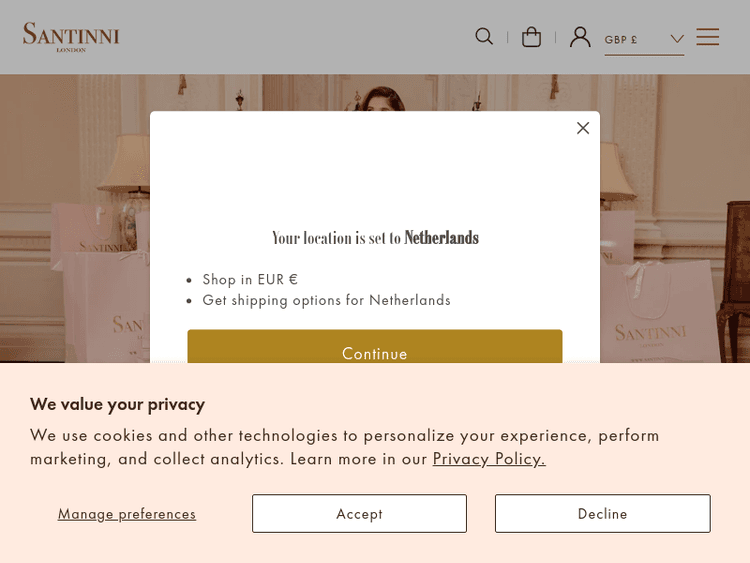Click the Santinni London logo

(71, 37)
